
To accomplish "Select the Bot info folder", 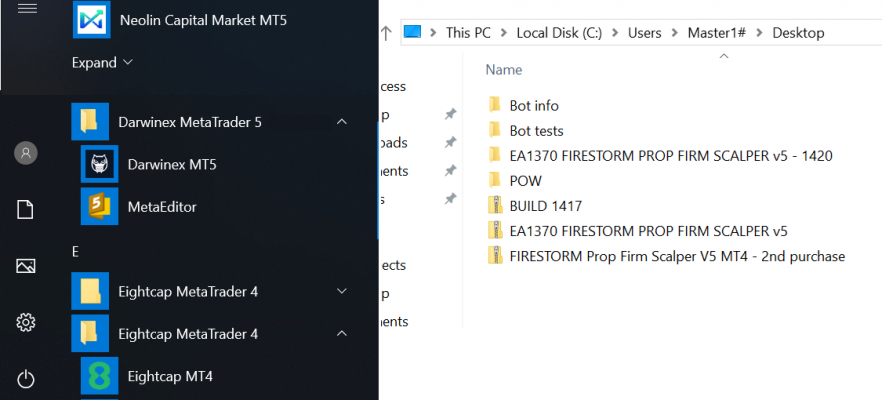I will tap(534, 105).
